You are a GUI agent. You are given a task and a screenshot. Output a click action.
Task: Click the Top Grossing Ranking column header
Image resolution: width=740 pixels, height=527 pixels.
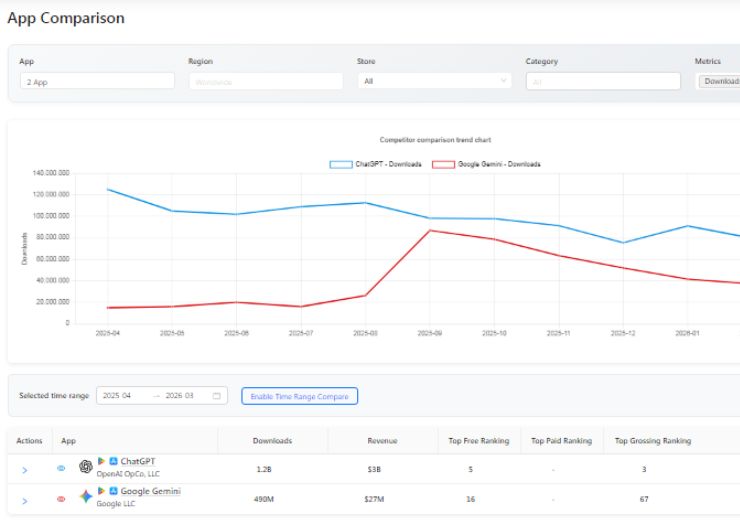653,441
